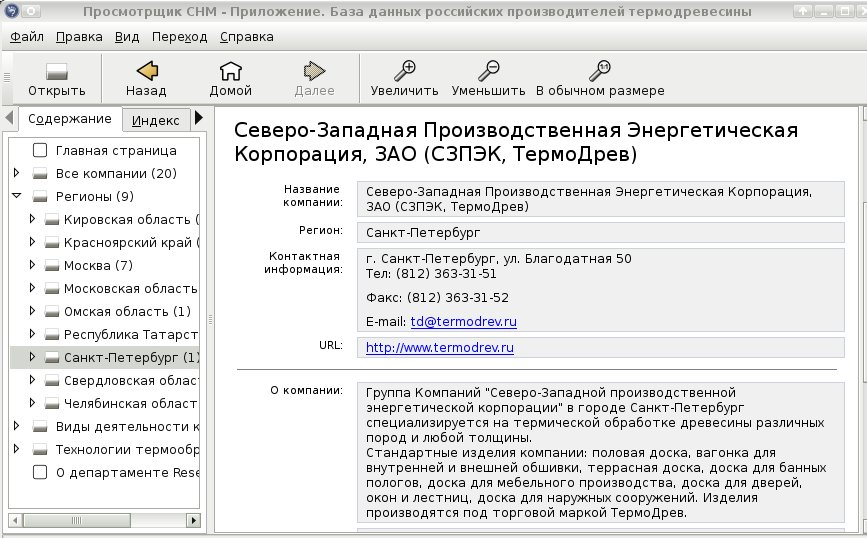This screenshot has width=867, height=538.
Task: Open the Справка menu
Action: [x=247, y=37]
